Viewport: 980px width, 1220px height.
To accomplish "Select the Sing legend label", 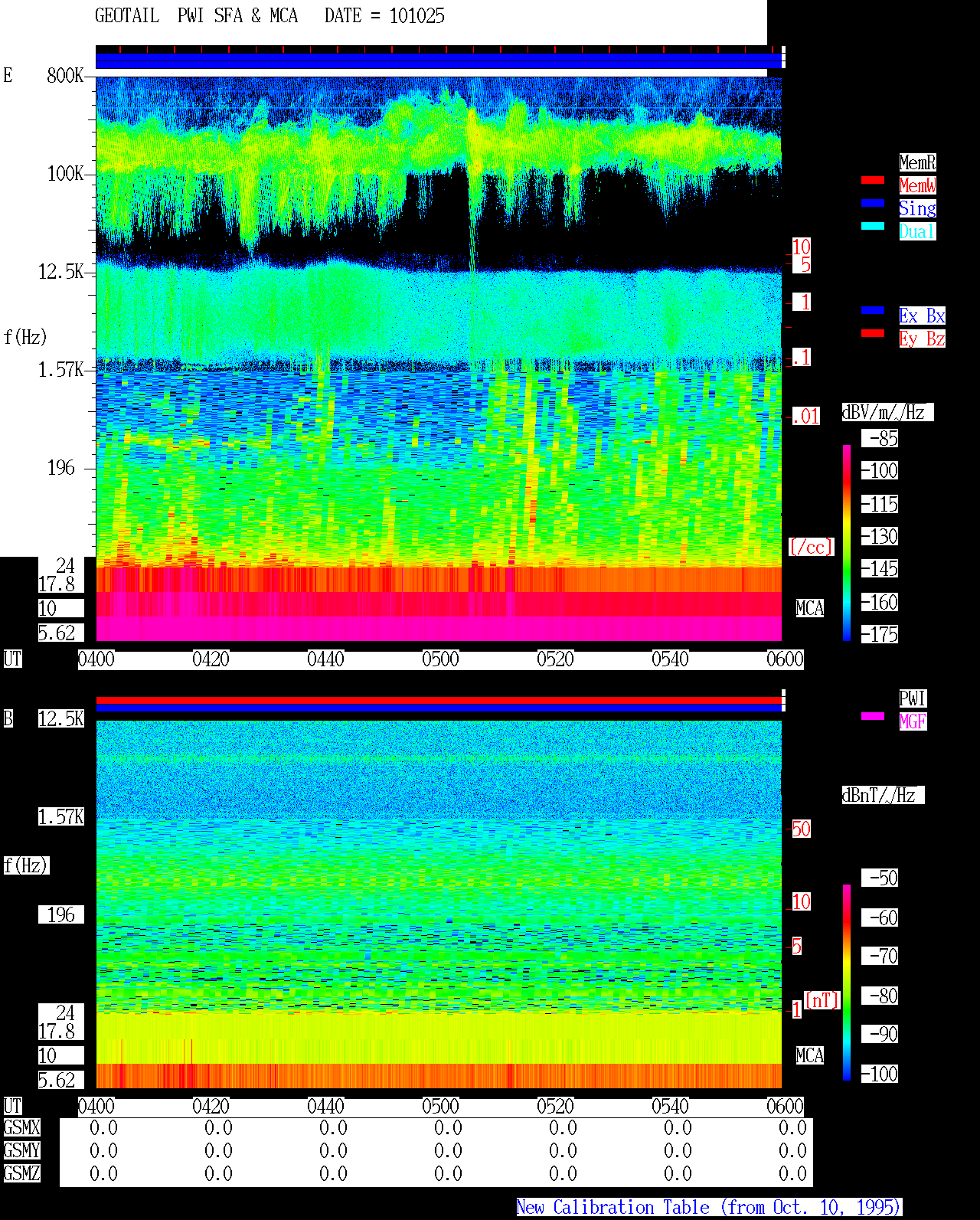I will coord(917,208).
